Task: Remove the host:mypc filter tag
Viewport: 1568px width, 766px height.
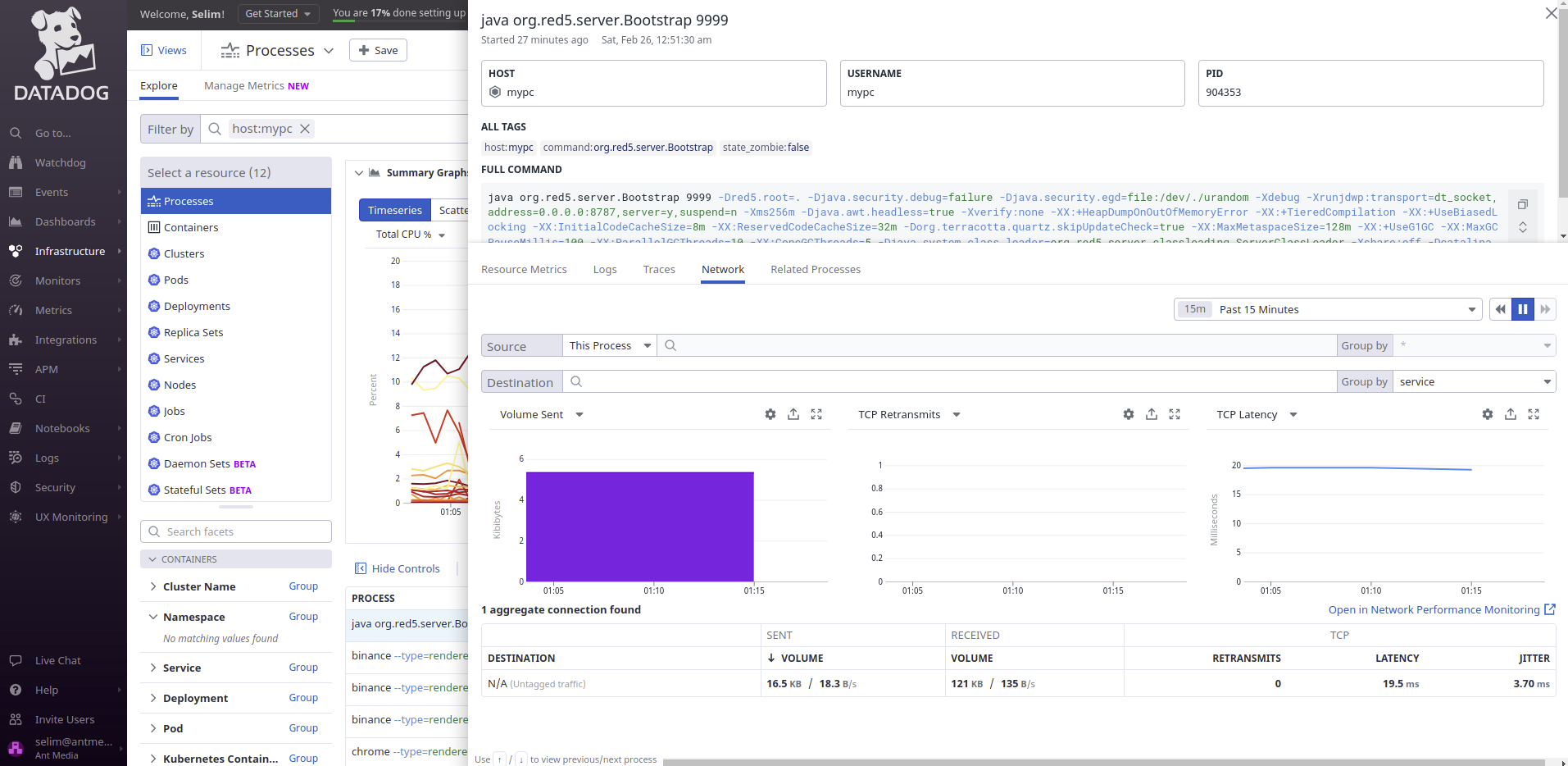Action: [x=305, y=129]
